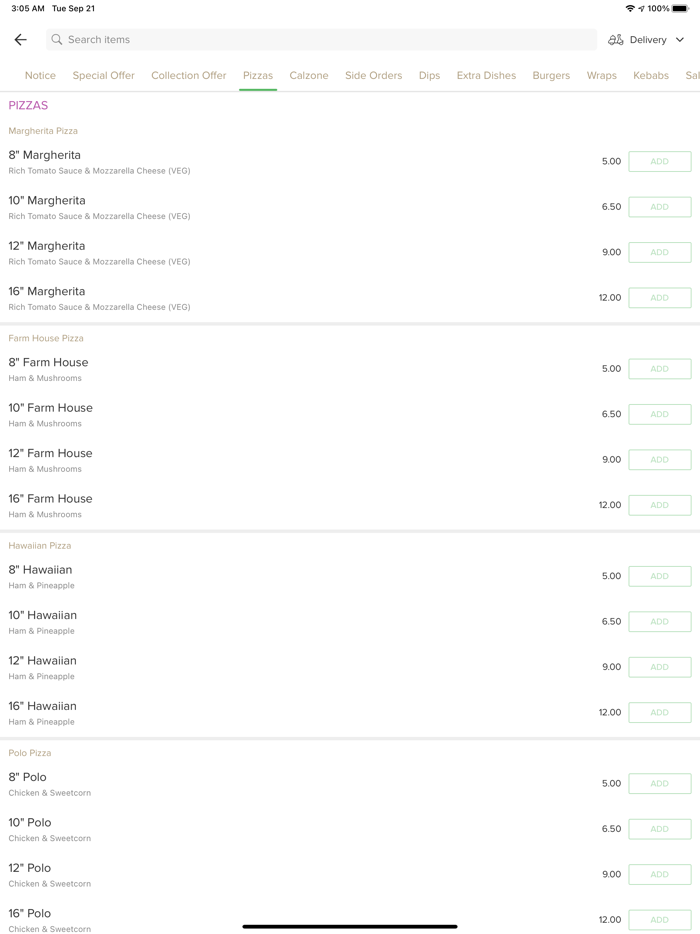Go to the Burgers tab
Image resolution: width=700 pixels, height=934 pixels.
coord(551,76)
